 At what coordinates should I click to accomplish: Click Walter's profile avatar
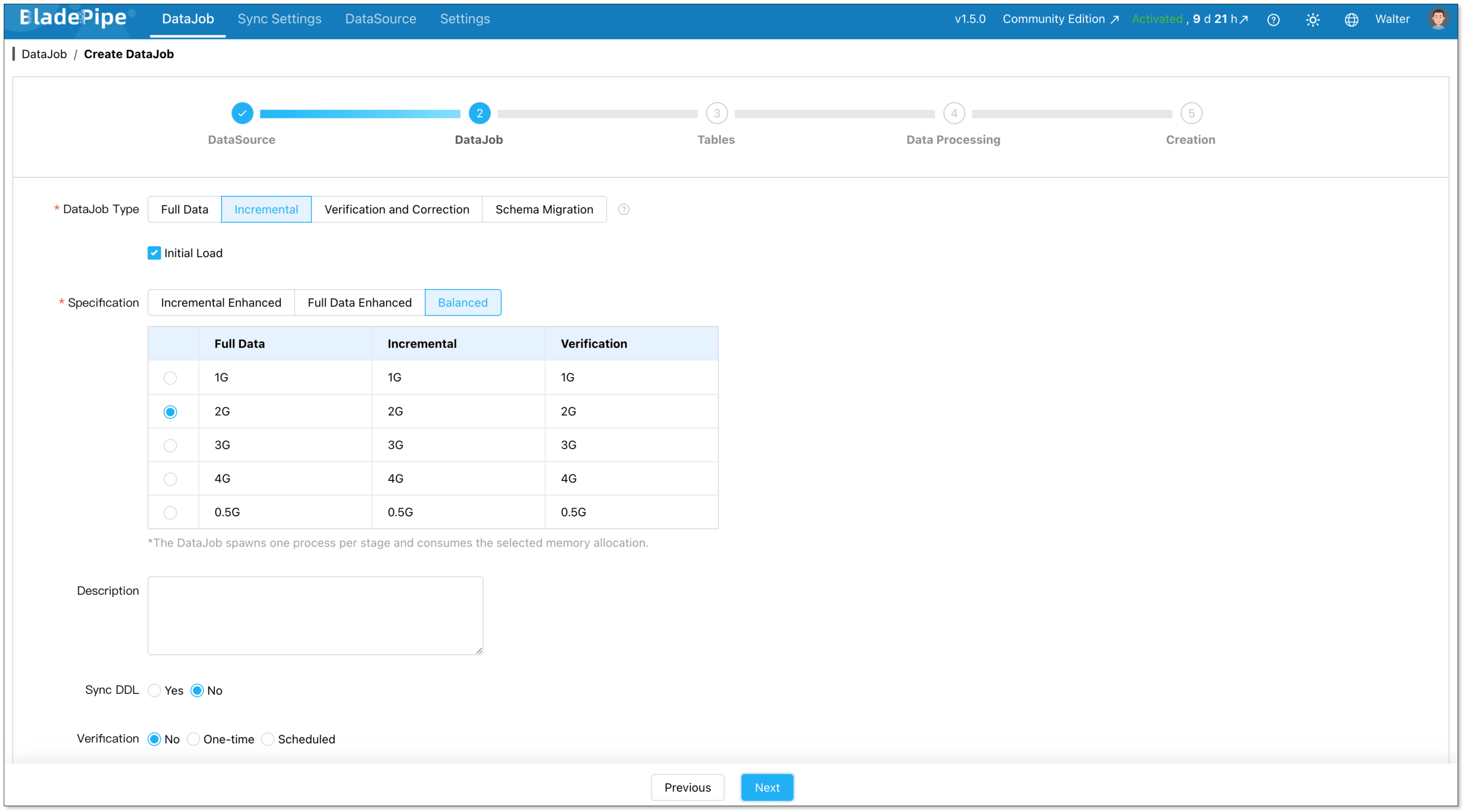click(x=1438, y=19)
